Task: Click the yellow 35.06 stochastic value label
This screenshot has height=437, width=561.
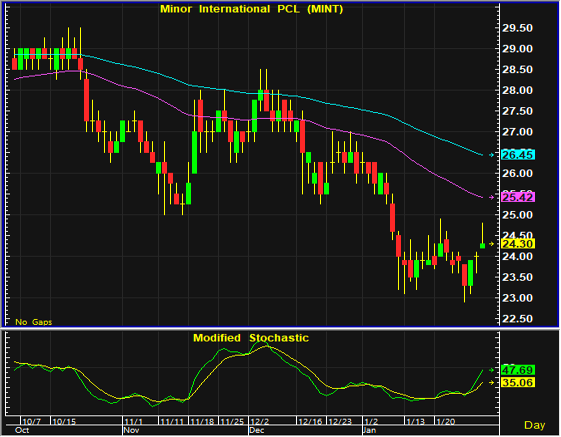Action: point(518,383)
